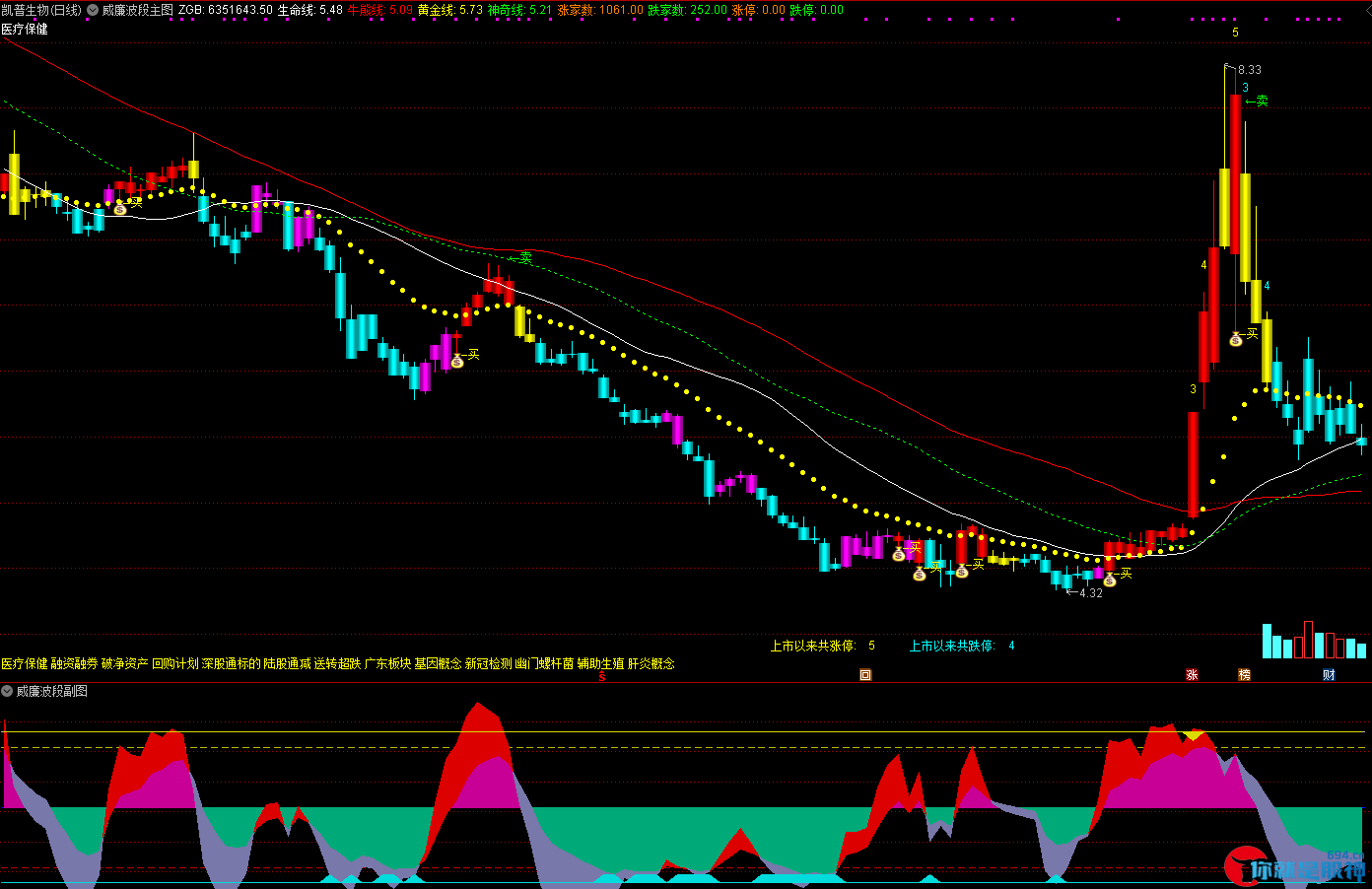The height and width of the screenshot is (889, 1372).
Task: Click the 上市以来共跌停: 4 statistic
Action: 962,646
